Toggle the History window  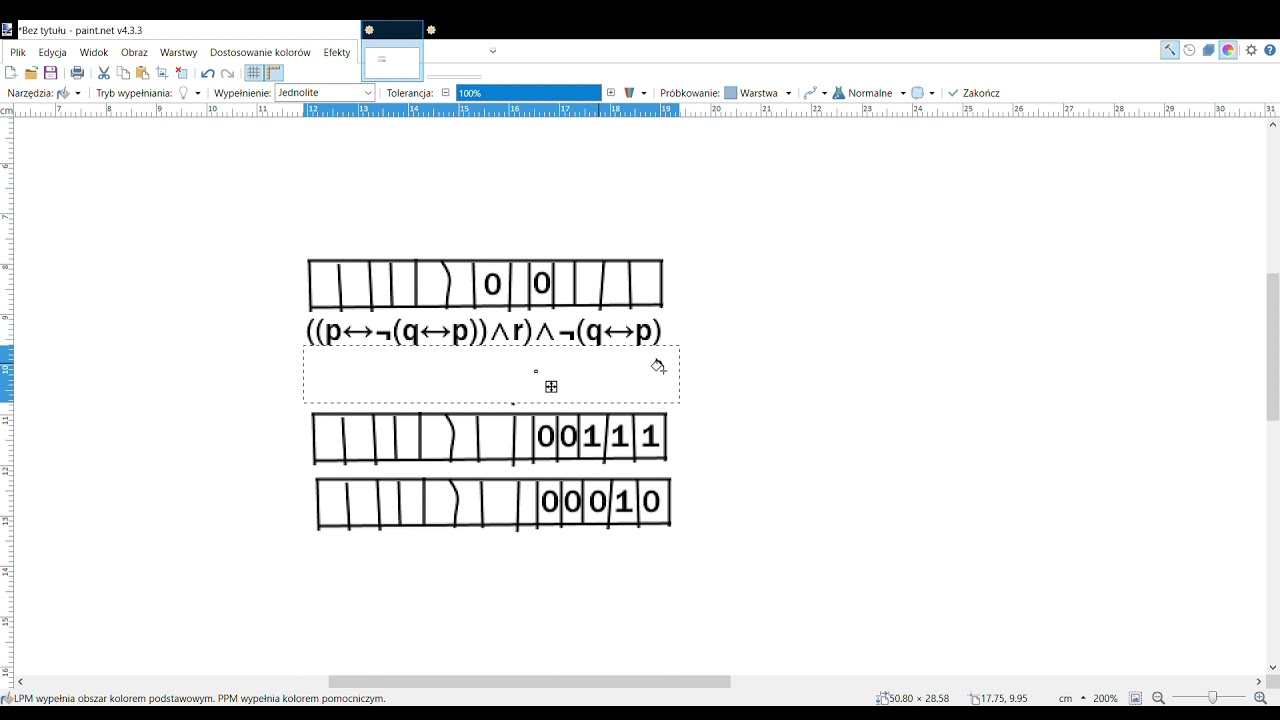pos(1189,50)
